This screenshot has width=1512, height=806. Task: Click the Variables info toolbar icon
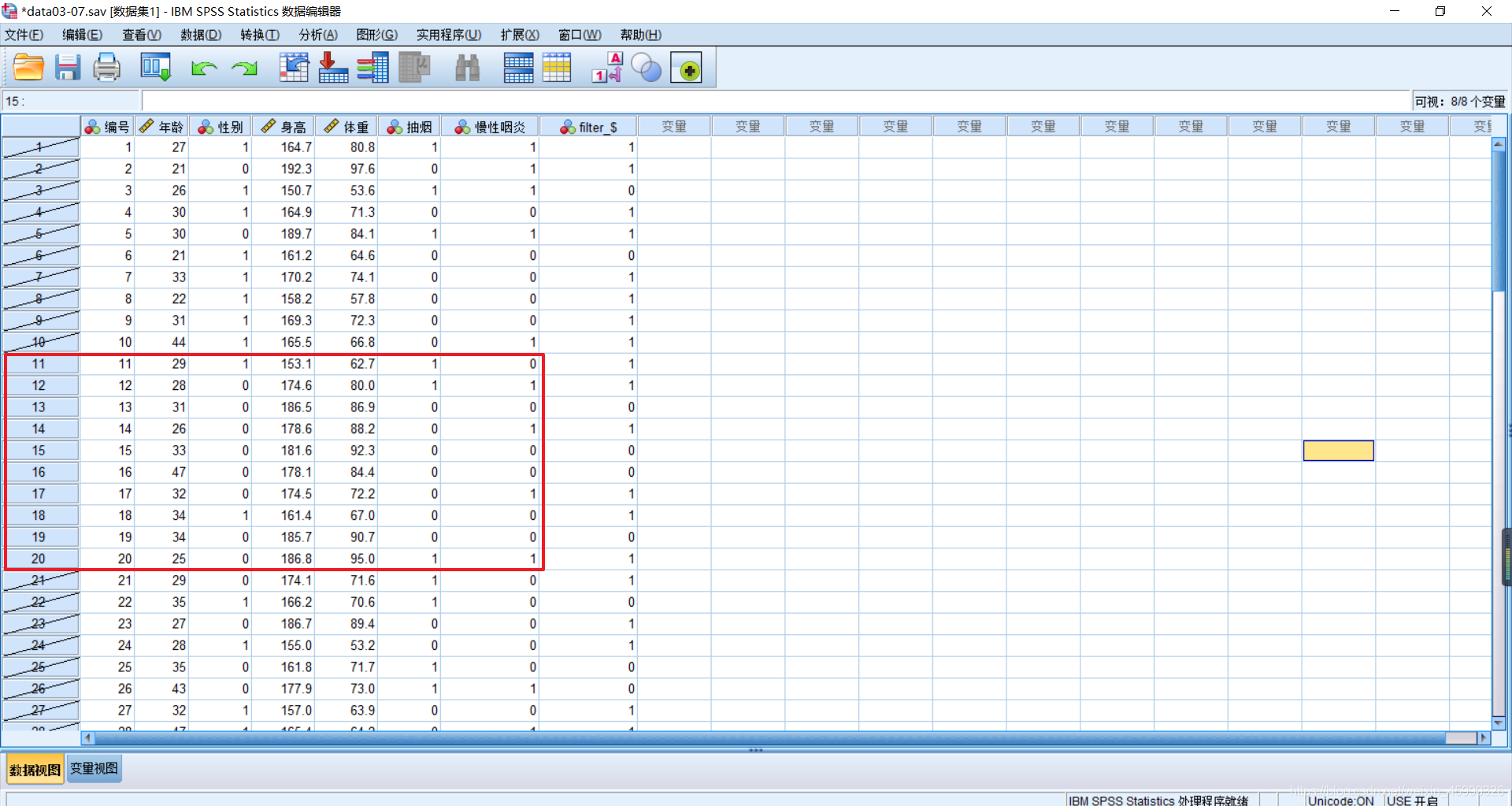coord(372,68)
